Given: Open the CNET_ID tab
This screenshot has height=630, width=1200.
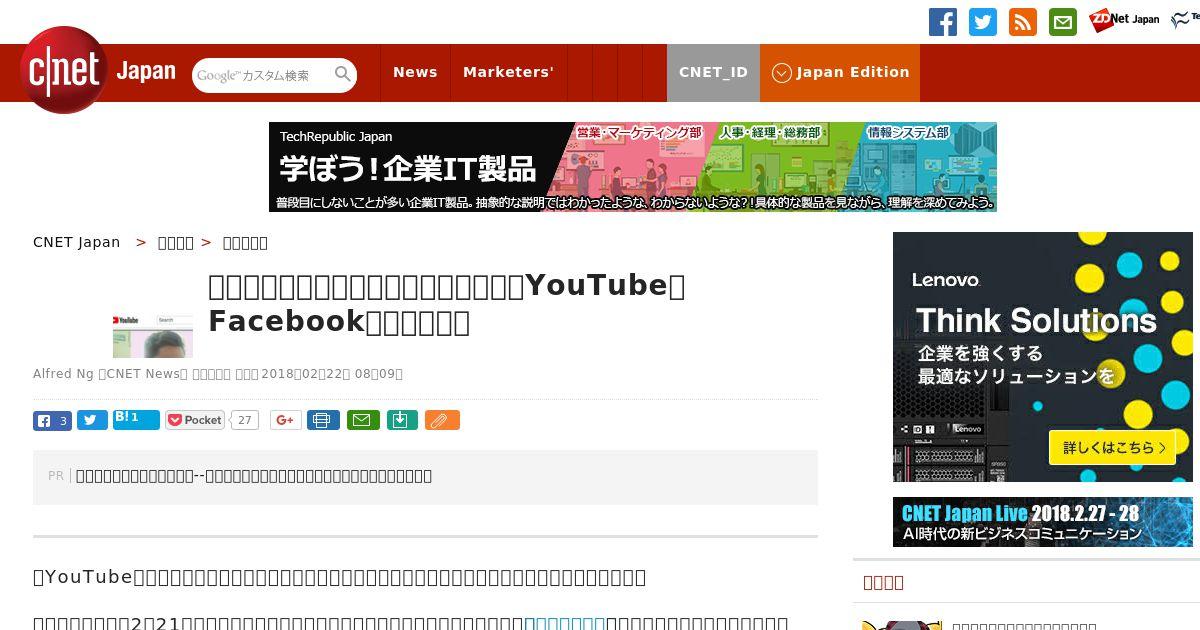Looking at the screenshot, I should (x=713, y=72).
